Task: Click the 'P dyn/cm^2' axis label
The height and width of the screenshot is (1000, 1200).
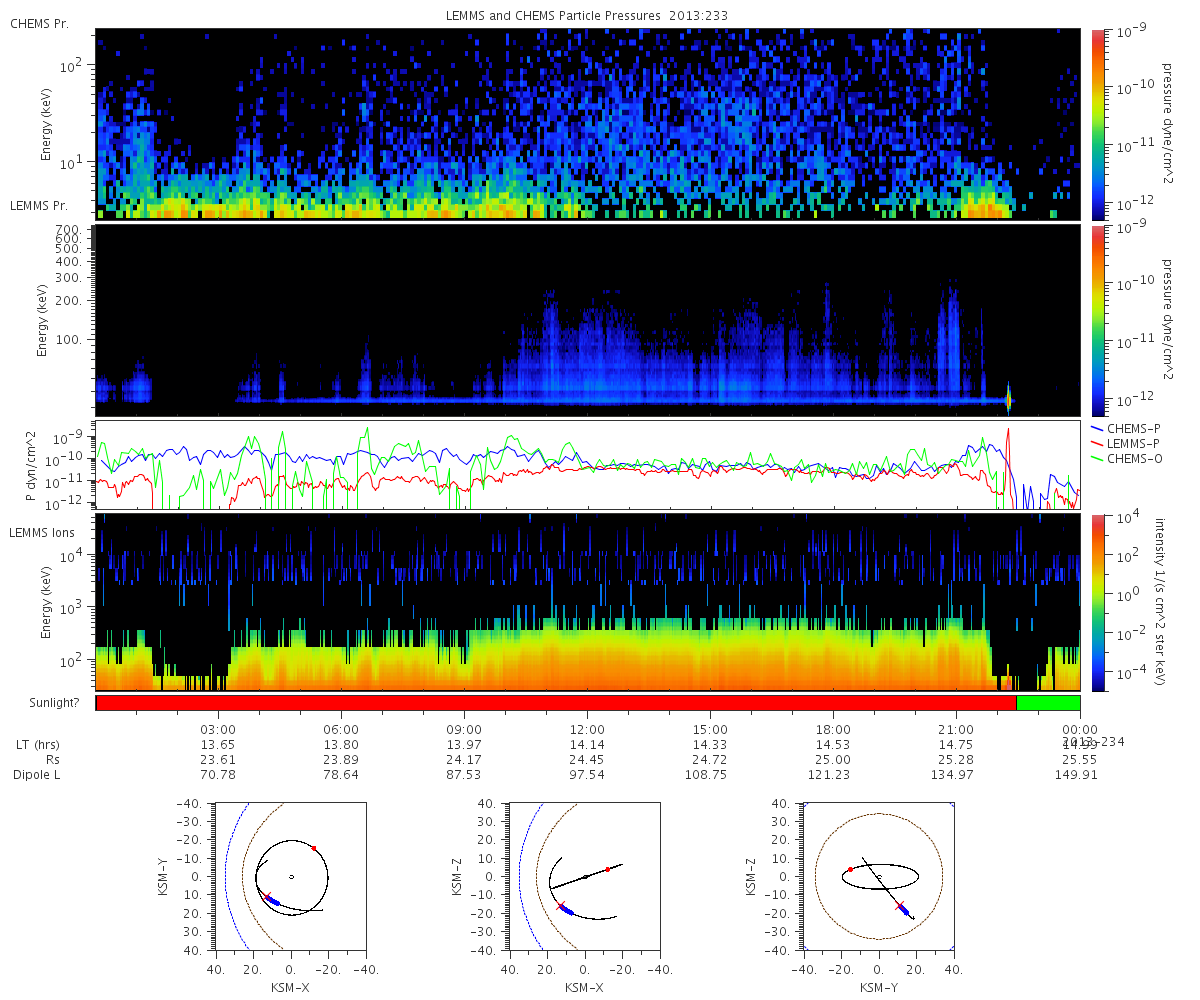Action: coord(30,466)
